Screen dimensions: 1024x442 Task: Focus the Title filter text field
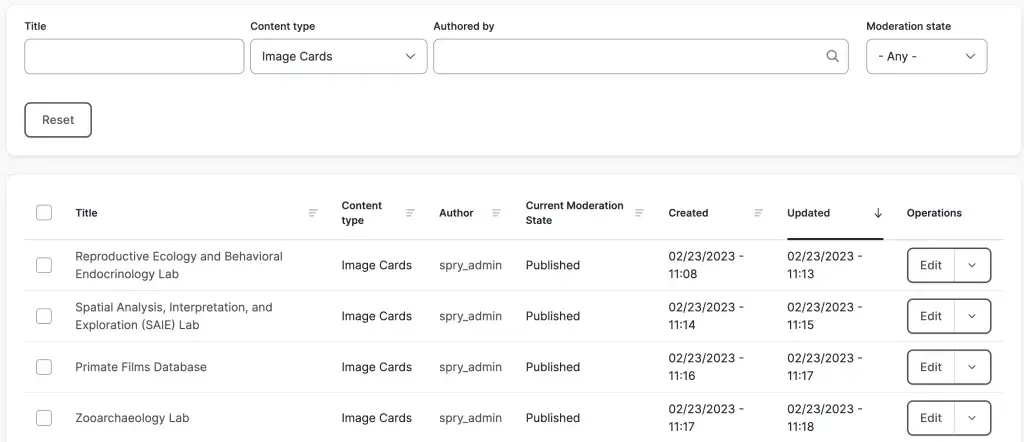tap(134, 57)
